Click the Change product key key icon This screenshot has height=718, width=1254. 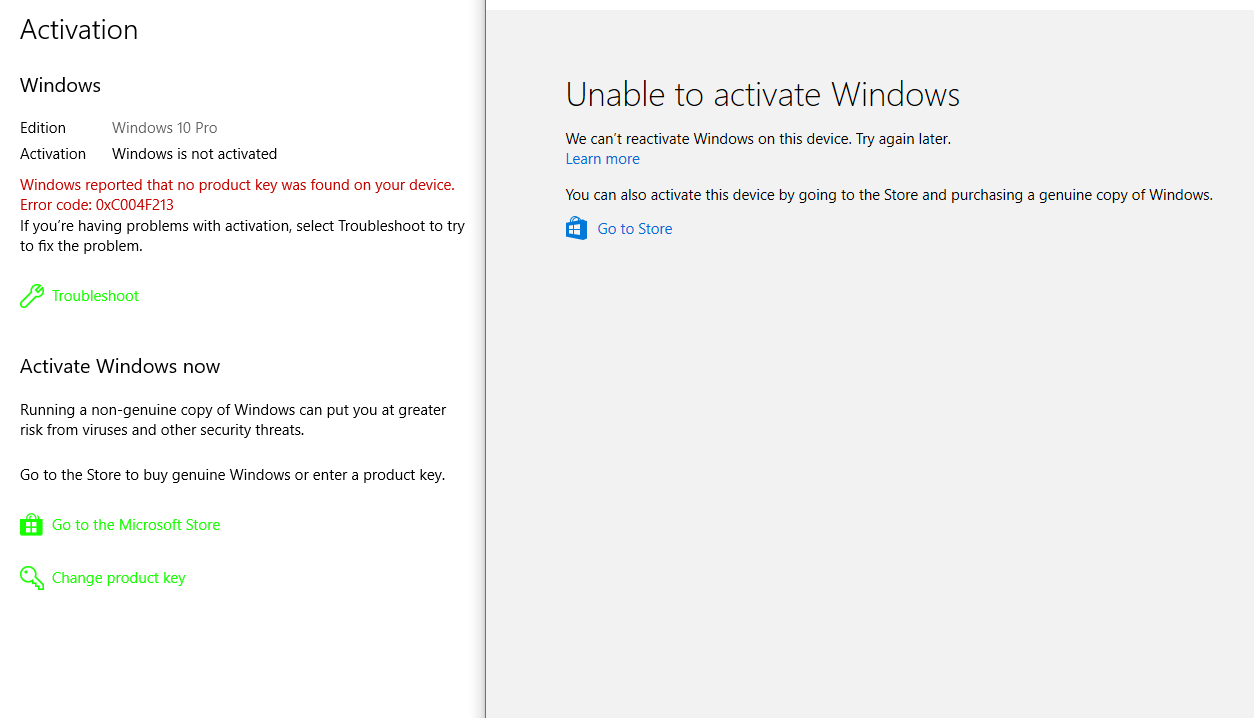32,578
